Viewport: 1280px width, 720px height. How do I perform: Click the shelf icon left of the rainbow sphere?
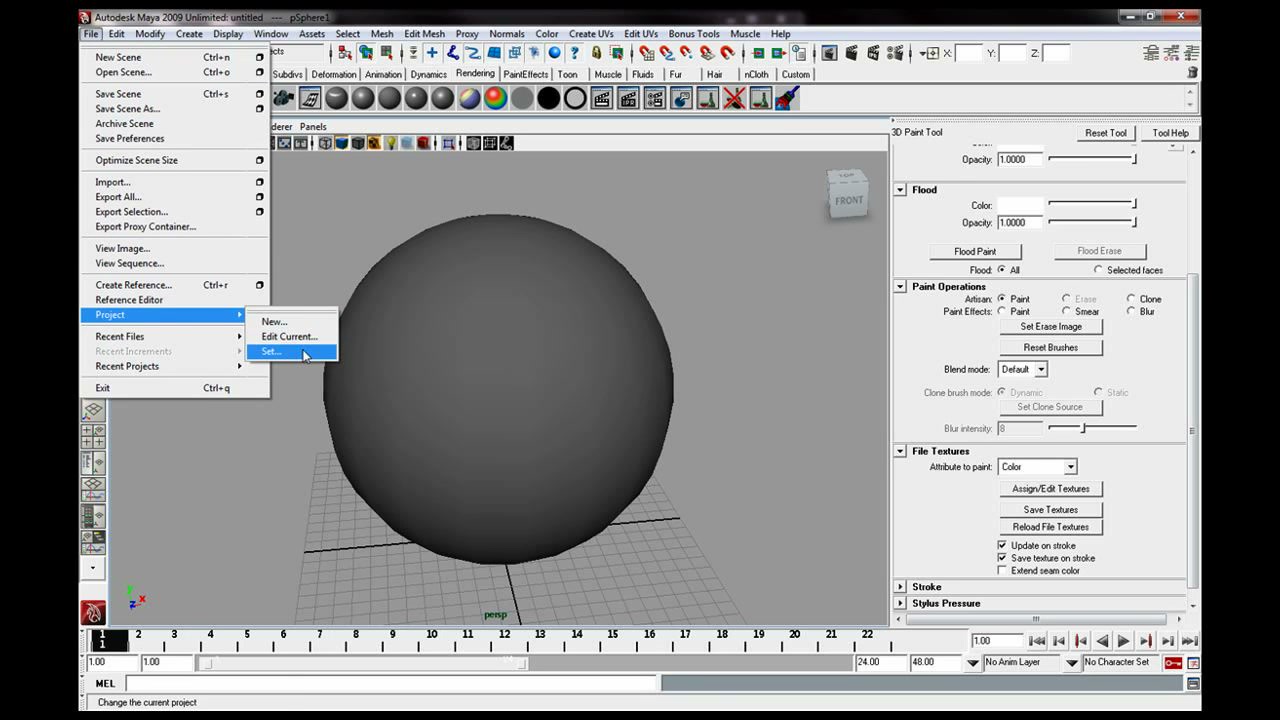click(470, 97)
